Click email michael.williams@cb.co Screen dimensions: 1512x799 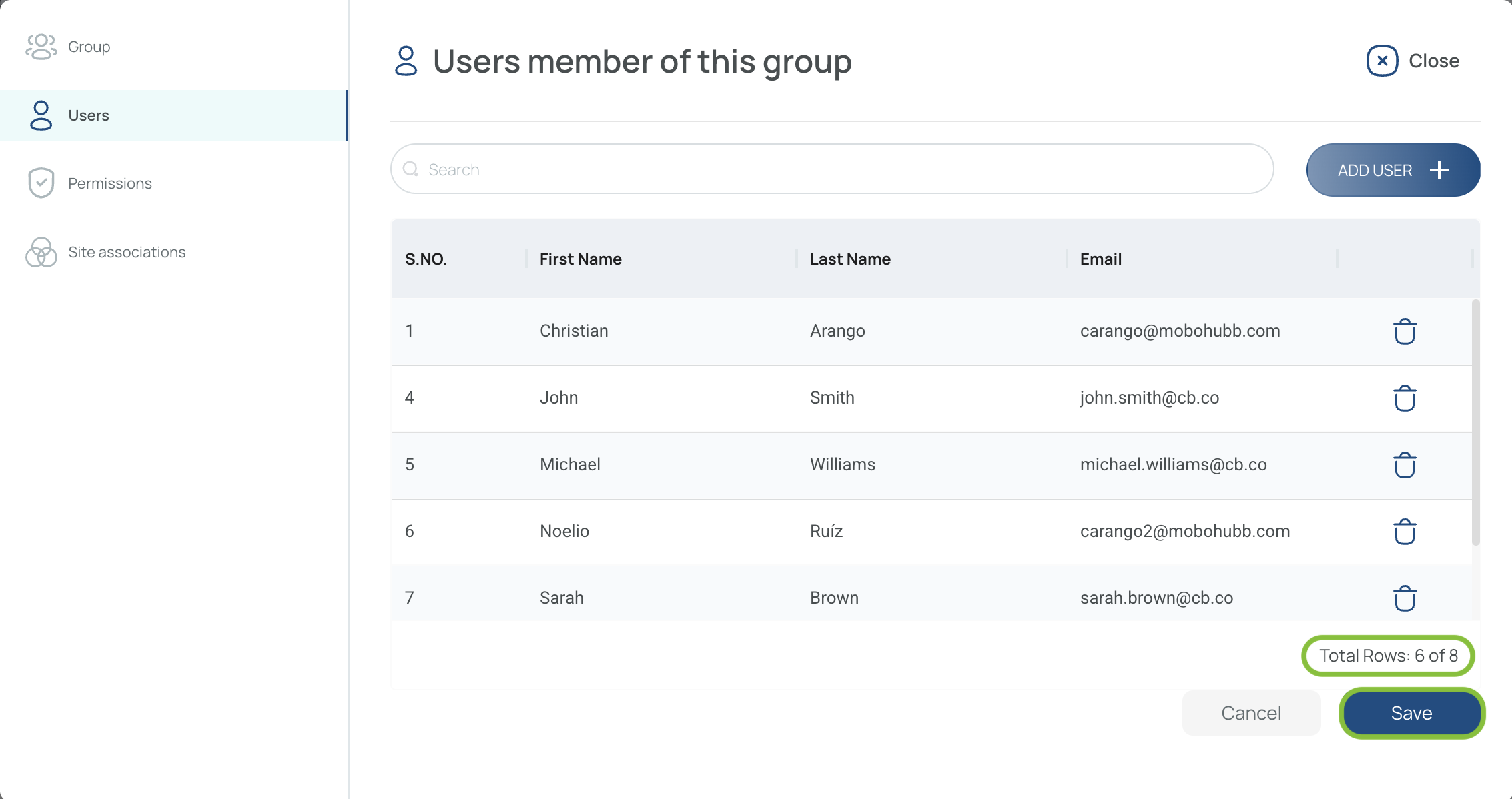click(x=1173, y=464)
